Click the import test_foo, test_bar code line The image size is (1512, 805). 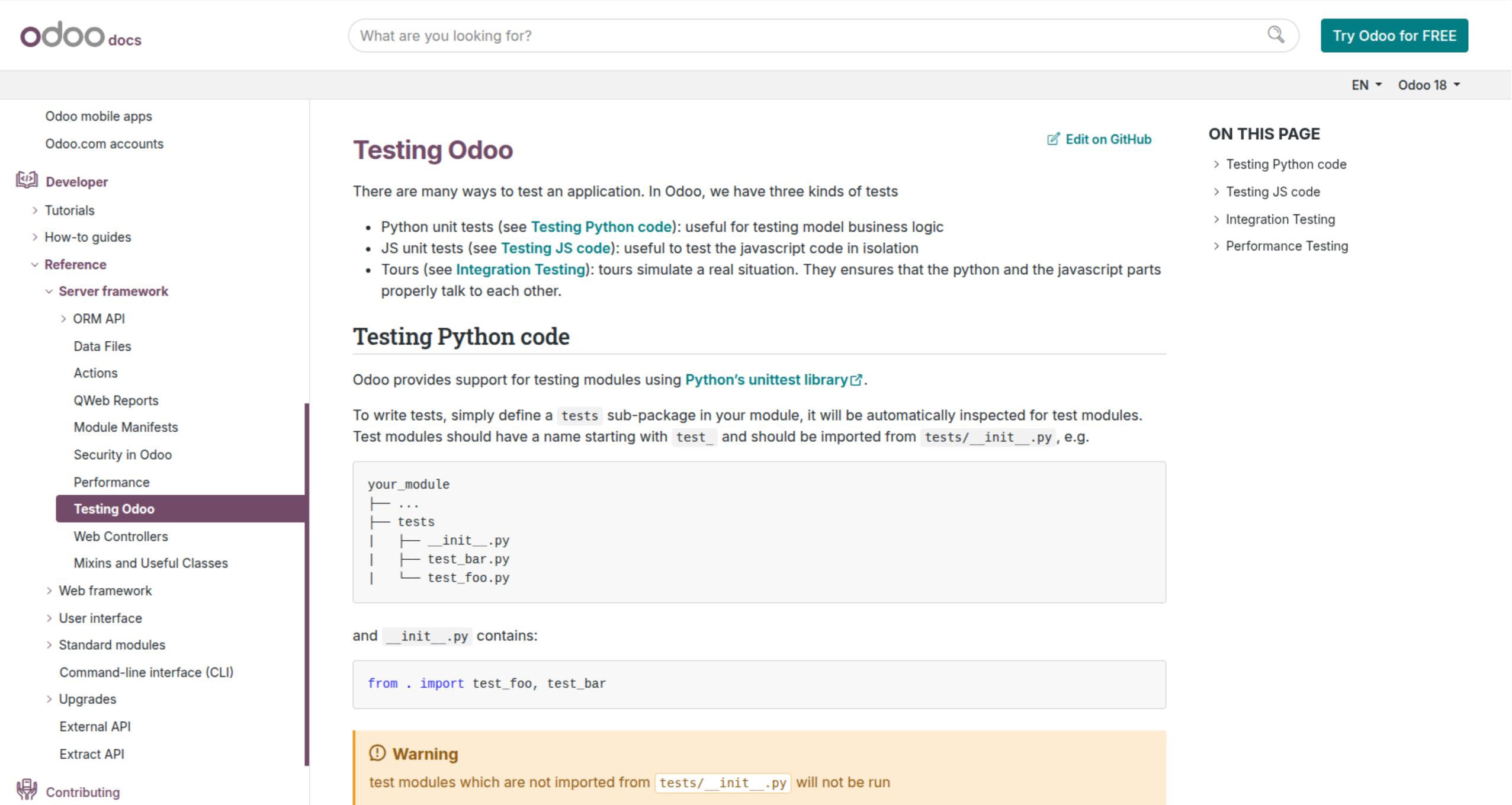click(x=487, y=684)
